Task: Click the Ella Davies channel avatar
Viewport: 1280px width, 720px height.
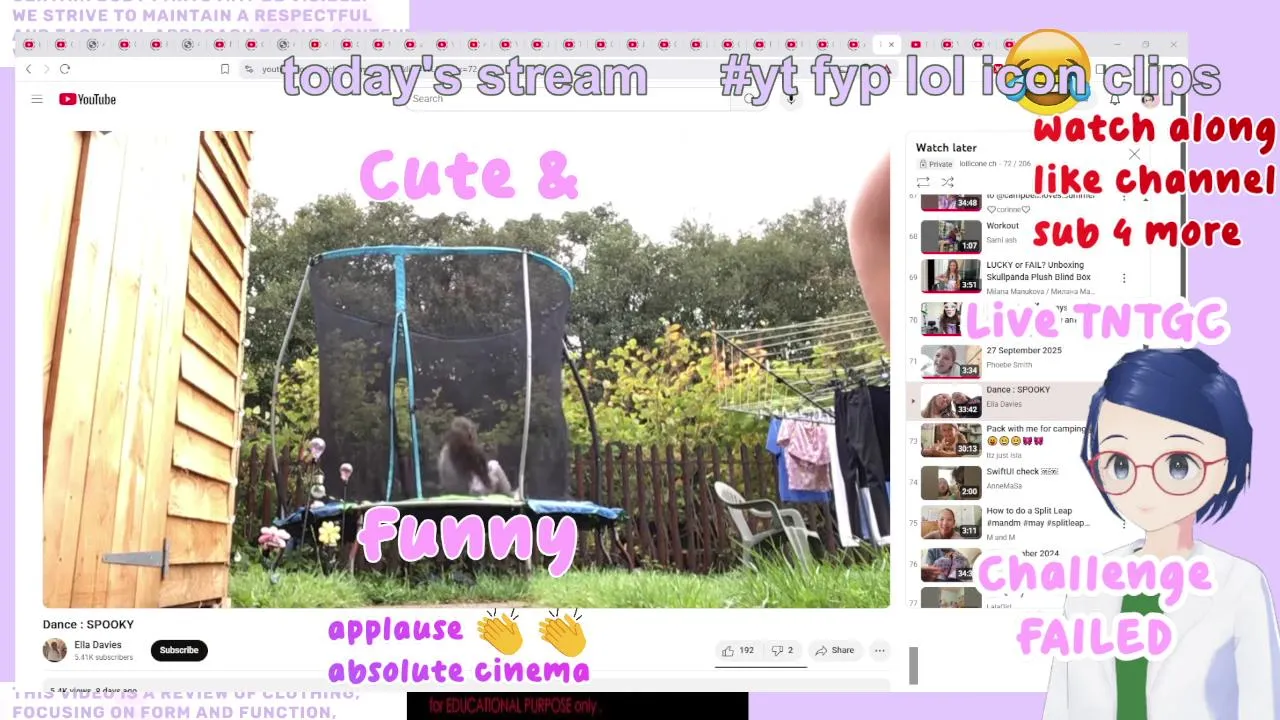Action: click(x=55, y=650)
